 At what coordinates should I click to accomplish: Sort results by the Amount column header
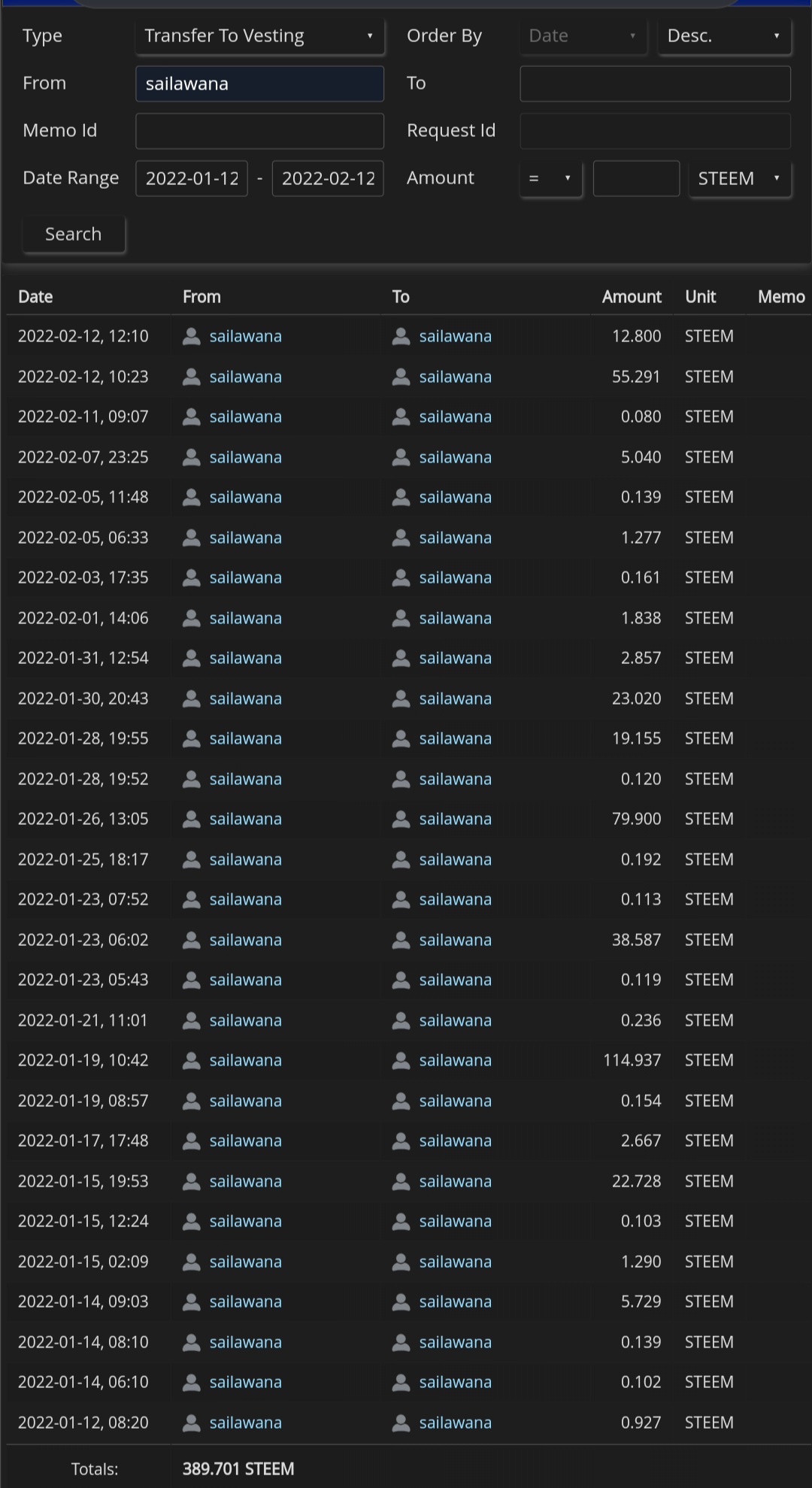point(632,297)
